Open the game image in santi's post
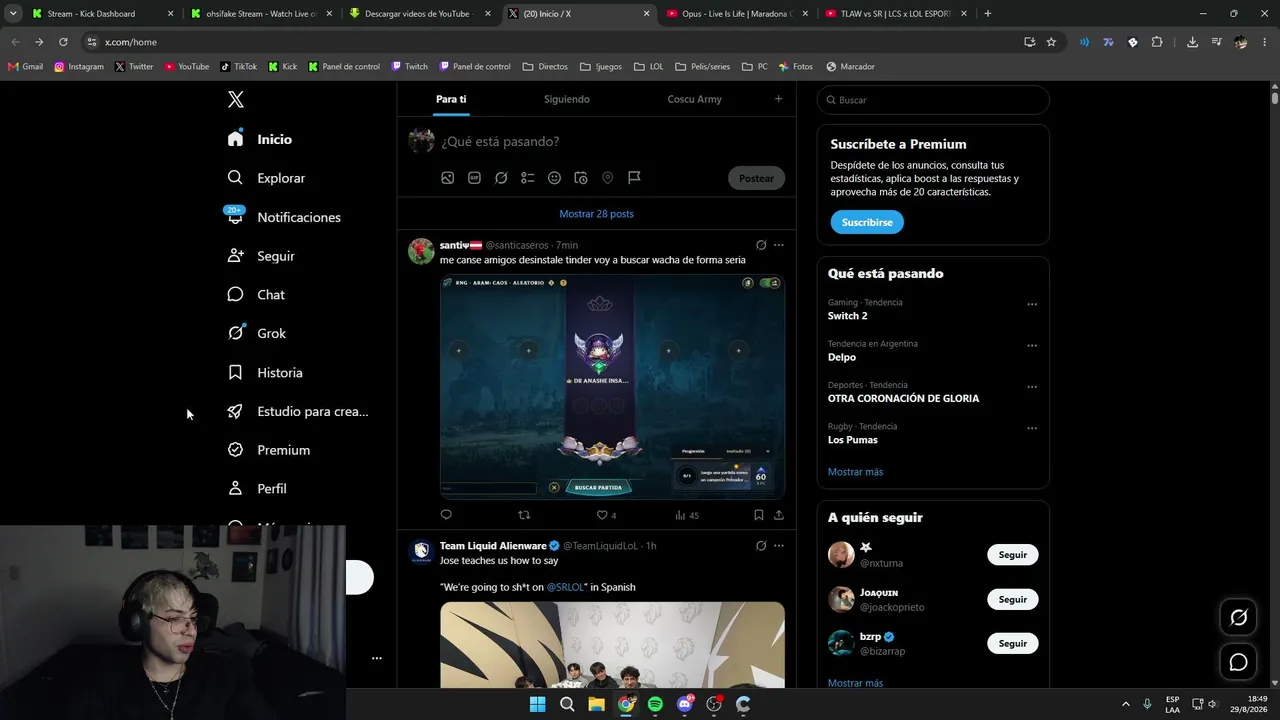Screen dimensions: 1280x720 point(612,386)
